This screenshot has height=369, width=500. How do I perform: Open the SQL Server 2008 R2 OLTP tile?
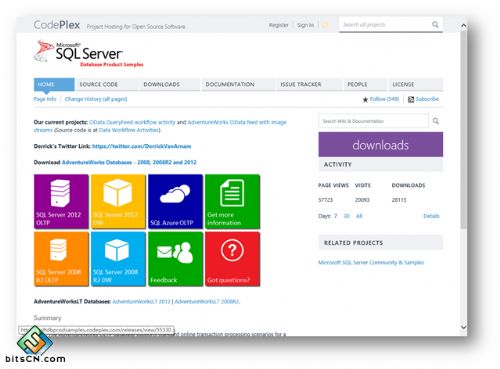[x=61, y=259]
